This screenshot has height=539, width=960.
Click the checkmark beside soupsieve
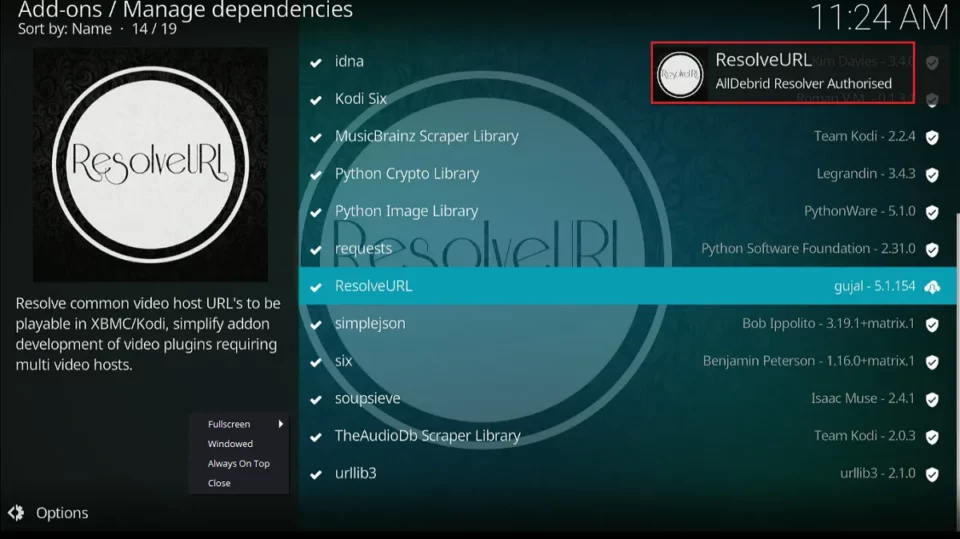click(316, 399)
